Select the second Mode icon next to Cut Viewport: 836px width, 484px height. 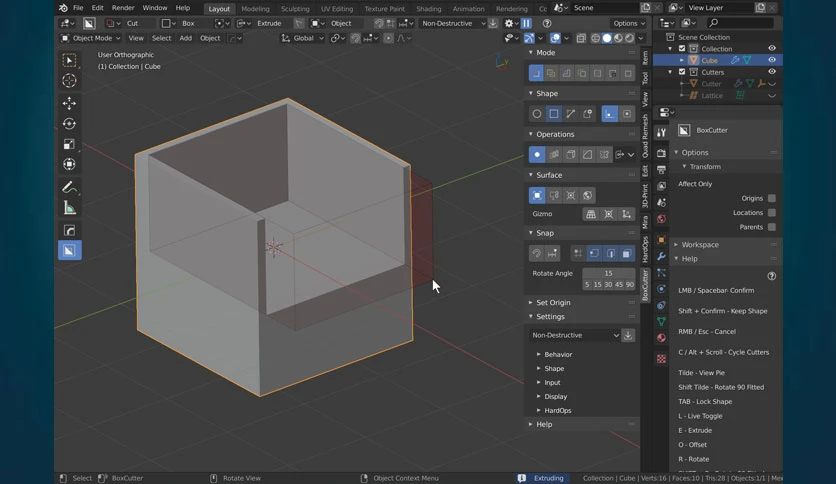[x=551, y=73]
